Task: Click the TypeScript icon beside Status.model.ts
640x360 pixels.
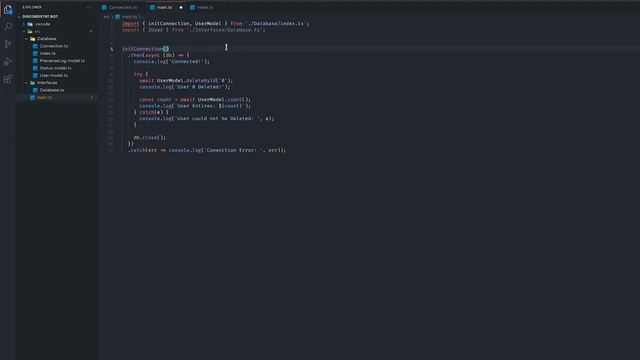Action: click(x=36, y=68)
